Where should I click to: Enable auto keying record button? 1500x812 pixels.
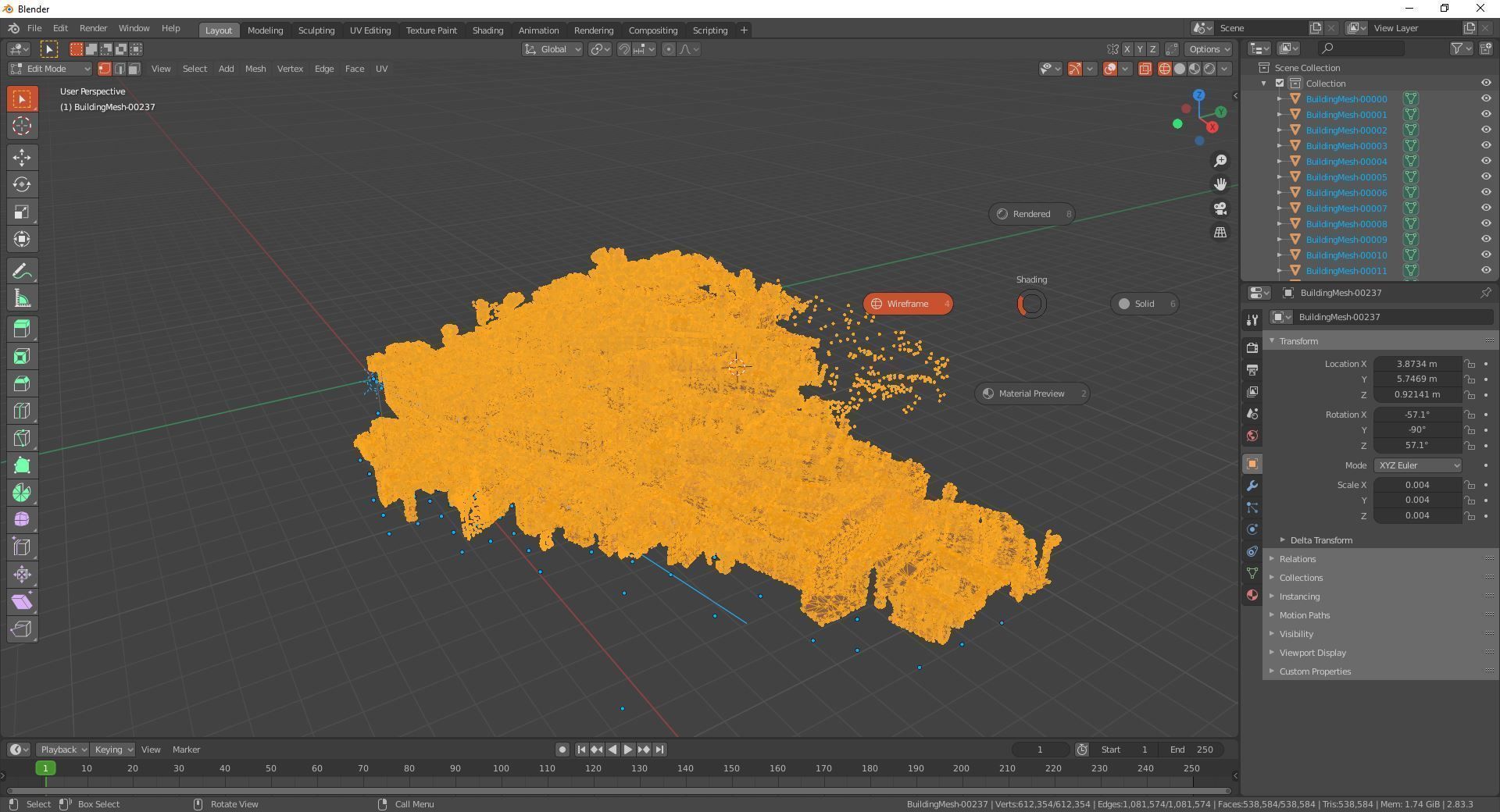(x=562, y=750)
